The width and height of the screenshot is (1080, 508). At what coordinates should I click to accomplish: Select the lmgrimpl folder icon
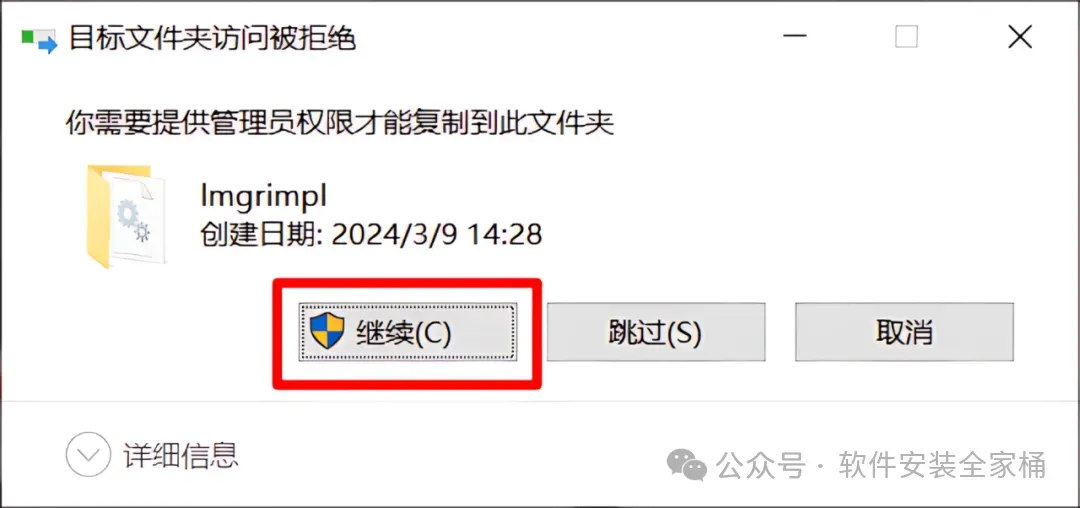126,216
